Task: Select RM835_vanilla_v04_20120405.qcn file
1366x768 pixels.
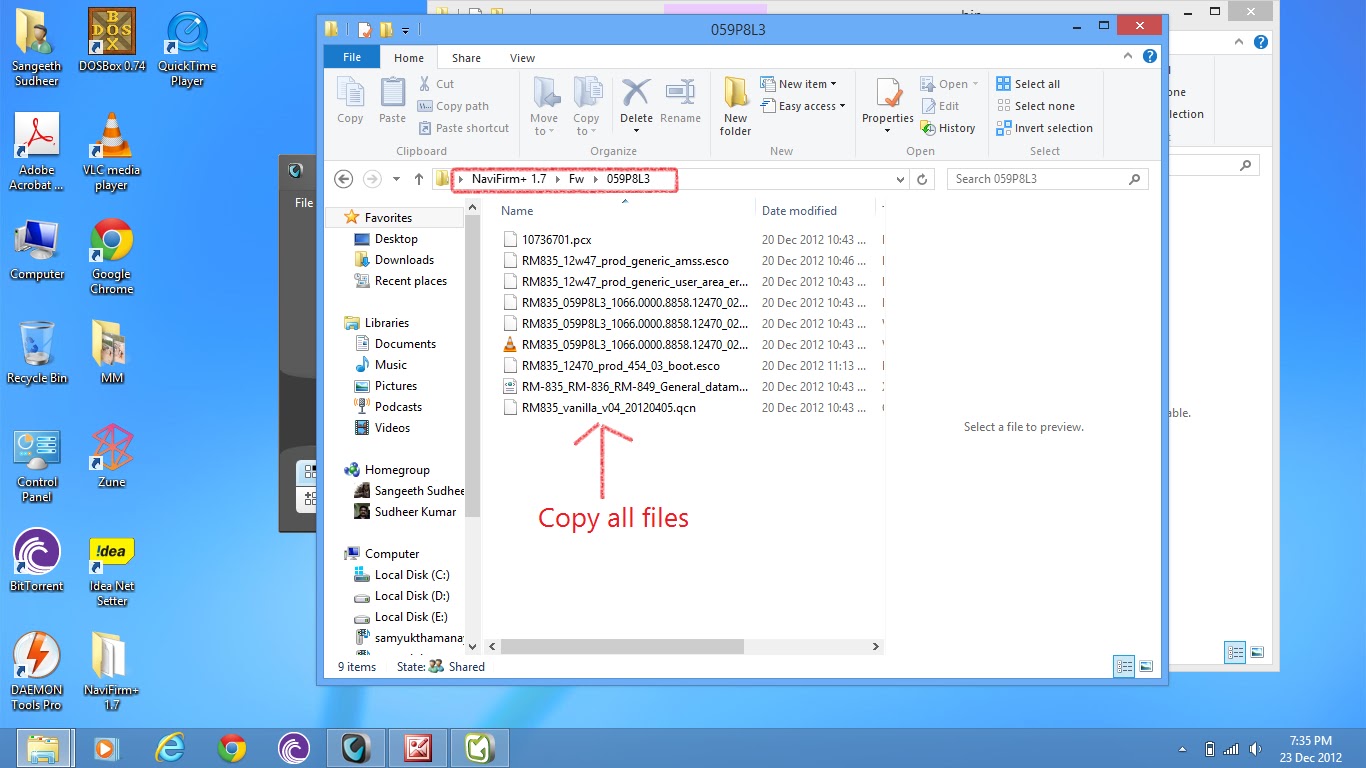Action: (608, 408)
